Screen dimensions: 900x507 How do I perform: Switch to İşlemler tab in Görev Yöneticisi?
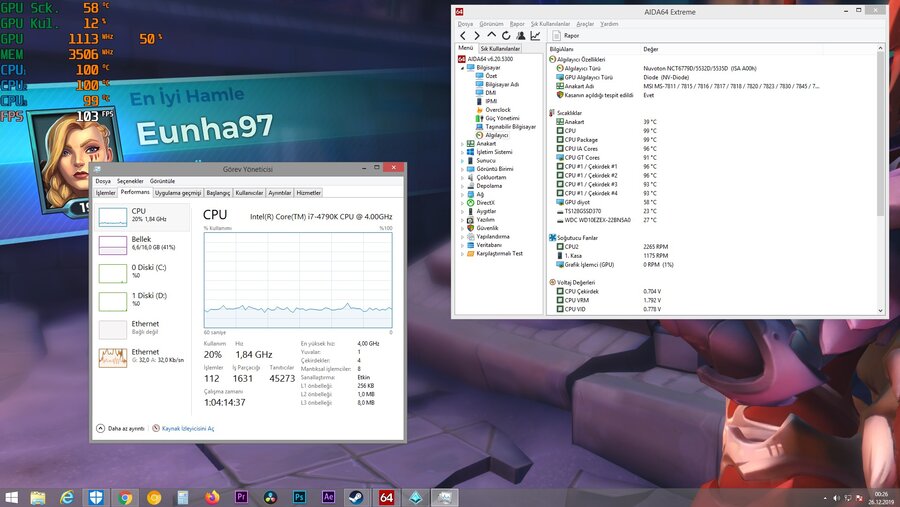click(x=106, y=193)
